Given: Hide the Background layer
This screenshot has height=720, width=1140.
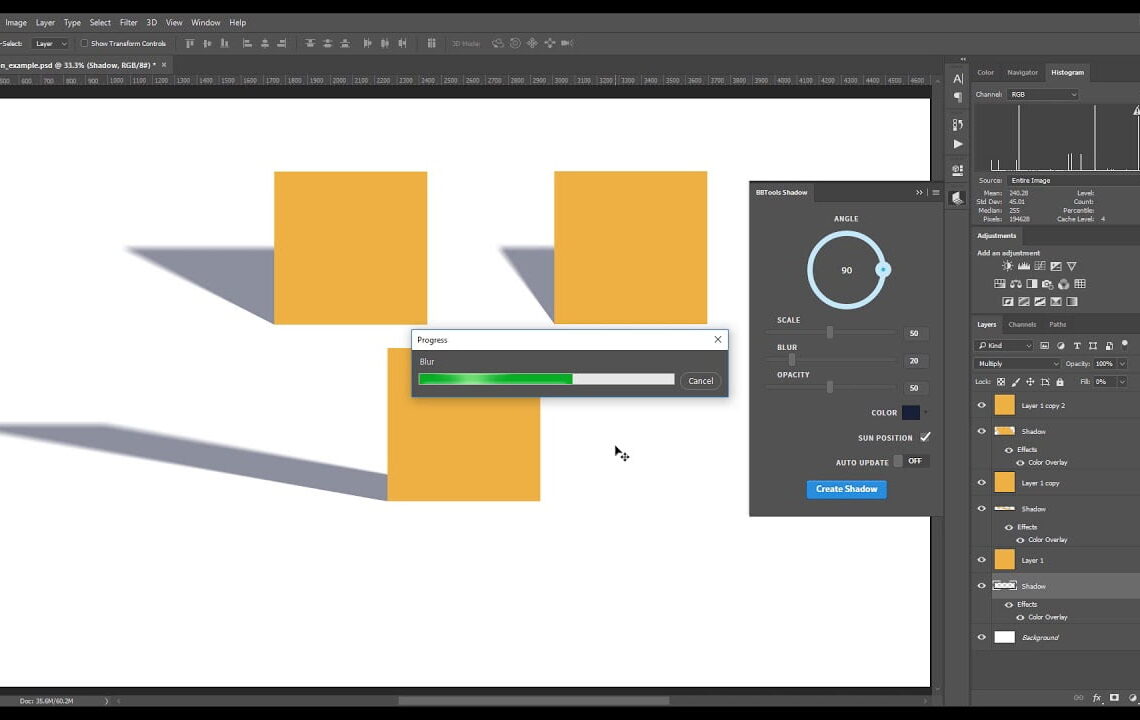Looking at the screenshot, I should coord(981,637).
